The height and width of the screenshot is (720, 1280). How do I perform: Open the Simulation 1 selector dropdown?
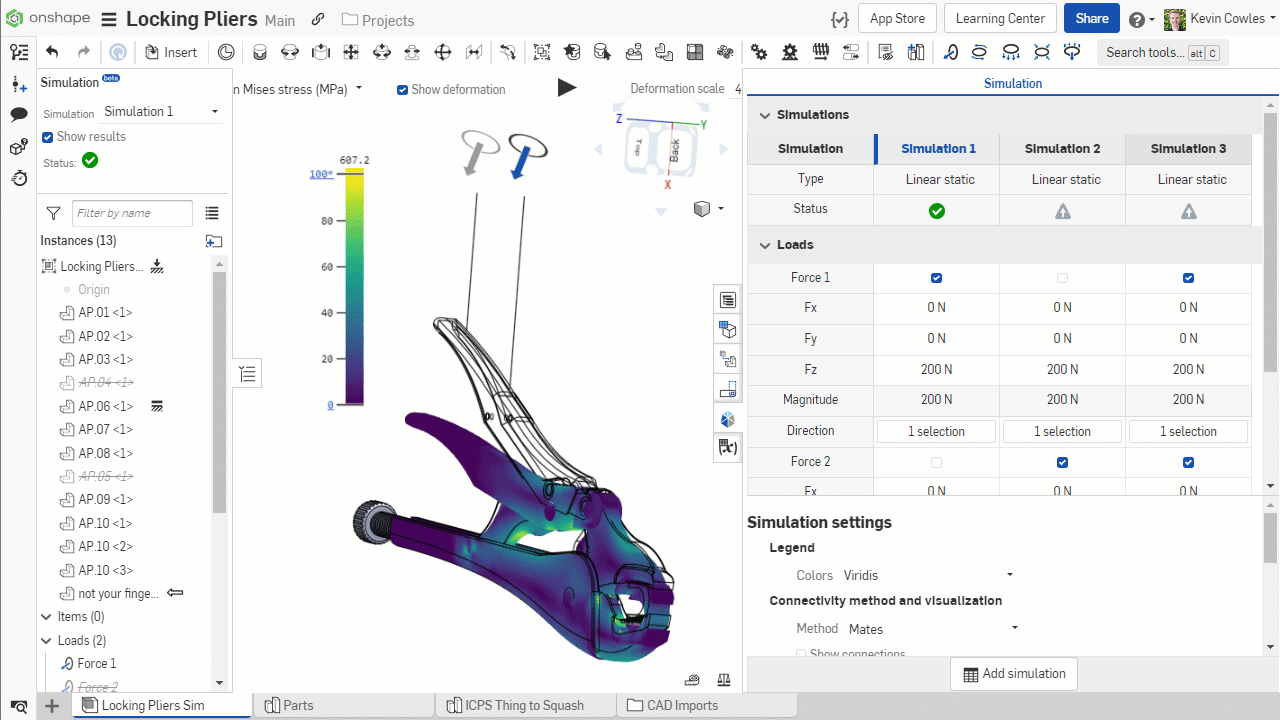tap(162, 112)
